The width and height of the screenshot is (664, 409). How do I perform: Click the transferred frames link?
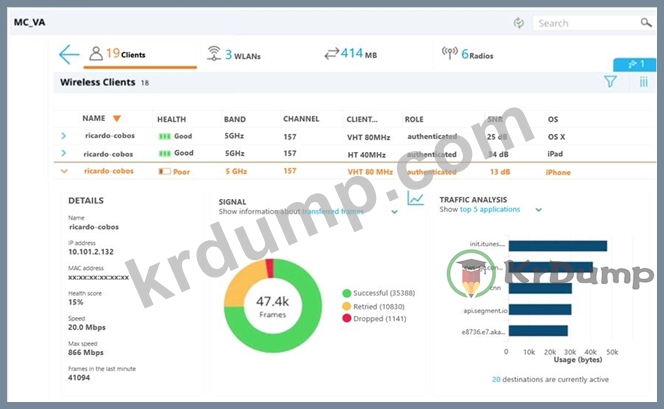(x=333, y=211)
